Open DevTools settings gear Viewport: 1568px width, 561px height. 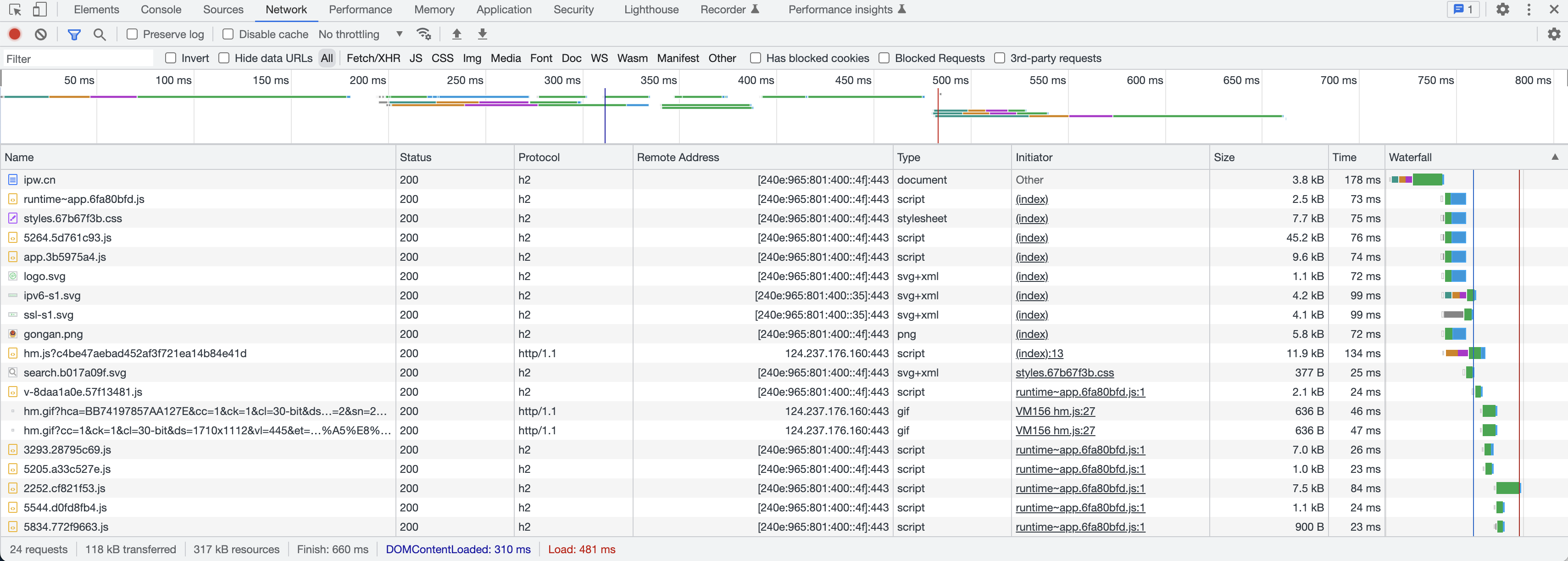click(x=1502, y=10)
